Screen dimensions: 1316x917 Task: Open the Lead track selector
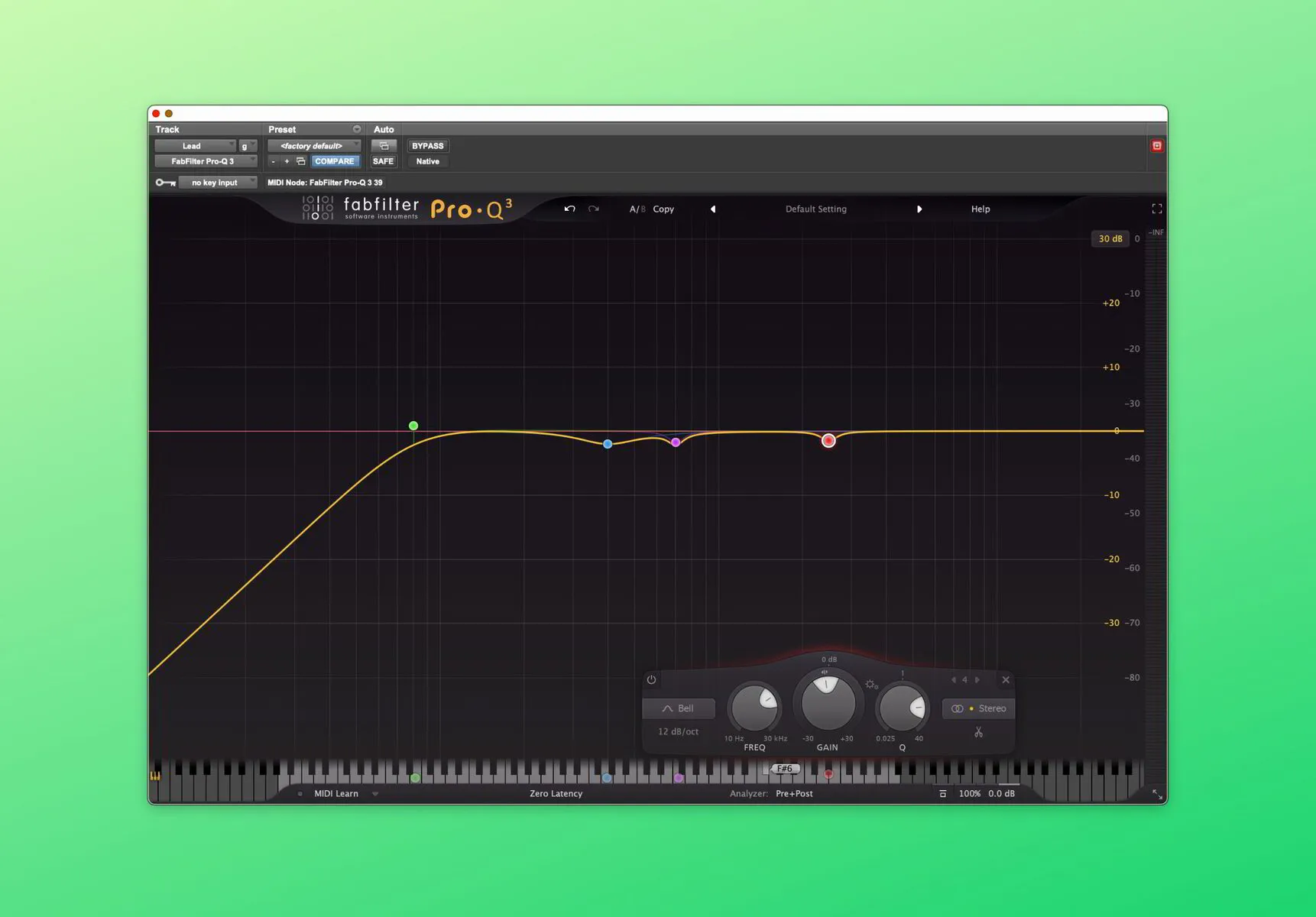[196, 146]
